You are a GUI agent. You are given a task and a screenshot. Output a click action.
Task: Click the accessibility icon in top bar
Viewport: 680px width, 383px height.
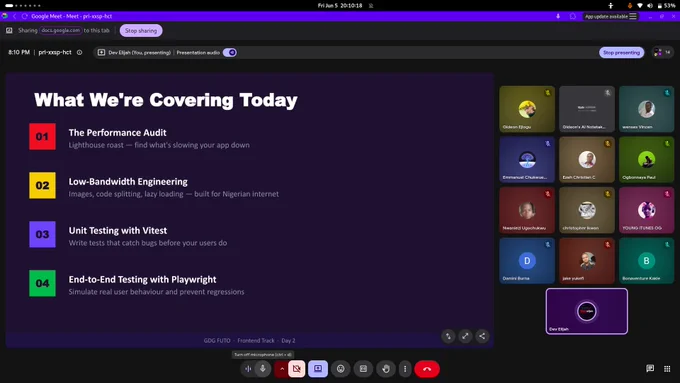[611, 6]
